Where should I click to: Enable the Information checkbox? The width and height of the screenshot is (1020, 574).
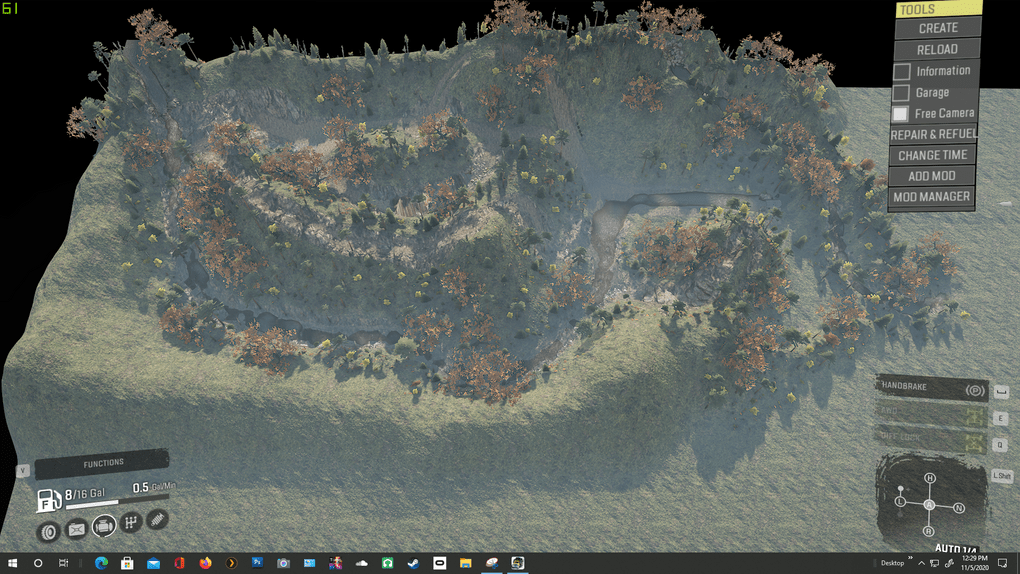(901, 72)
